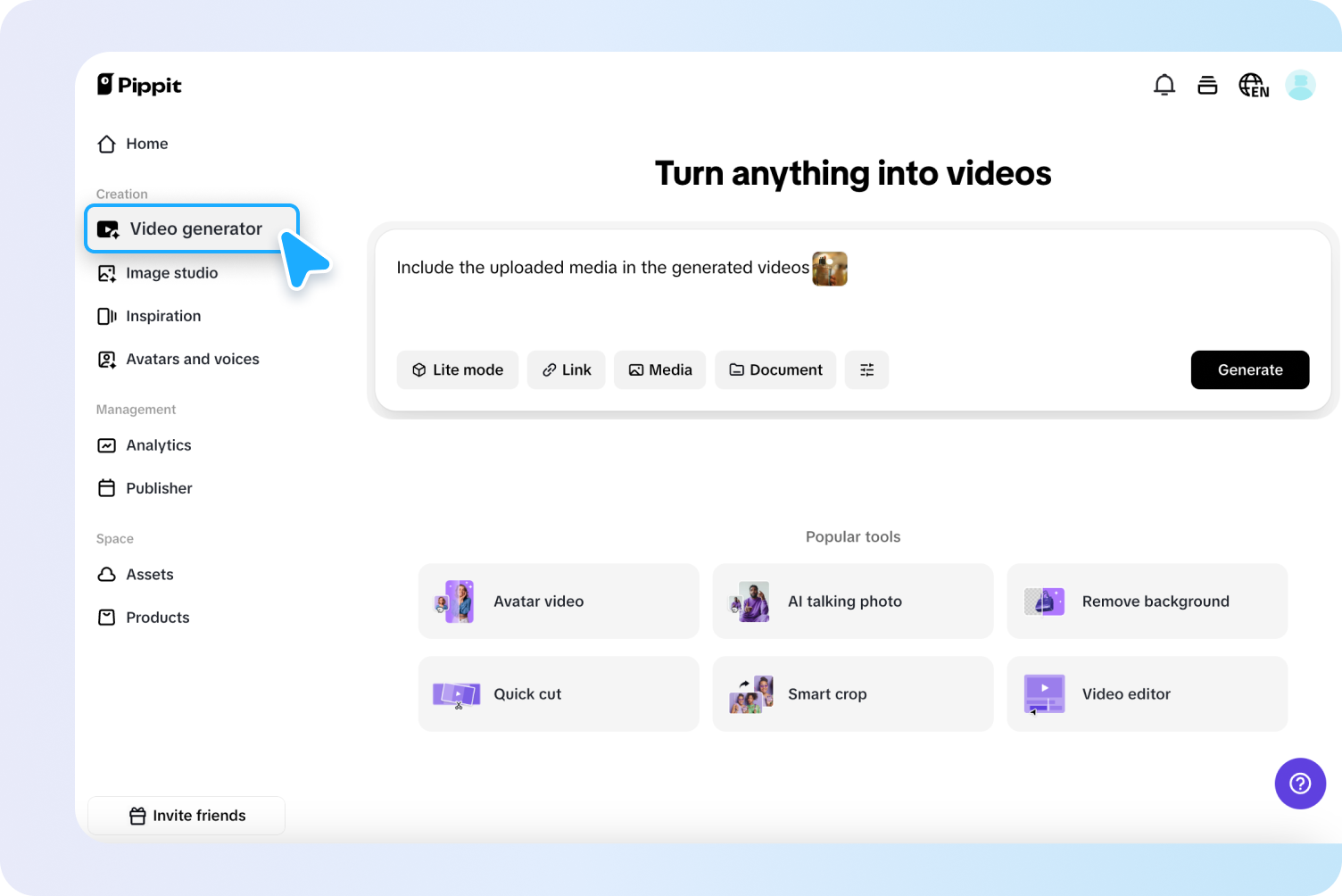Image resolution: width=1342 pixels, height=896 pixels.
Task: Open Avatars and voices
Action: [x=106, y=359]
